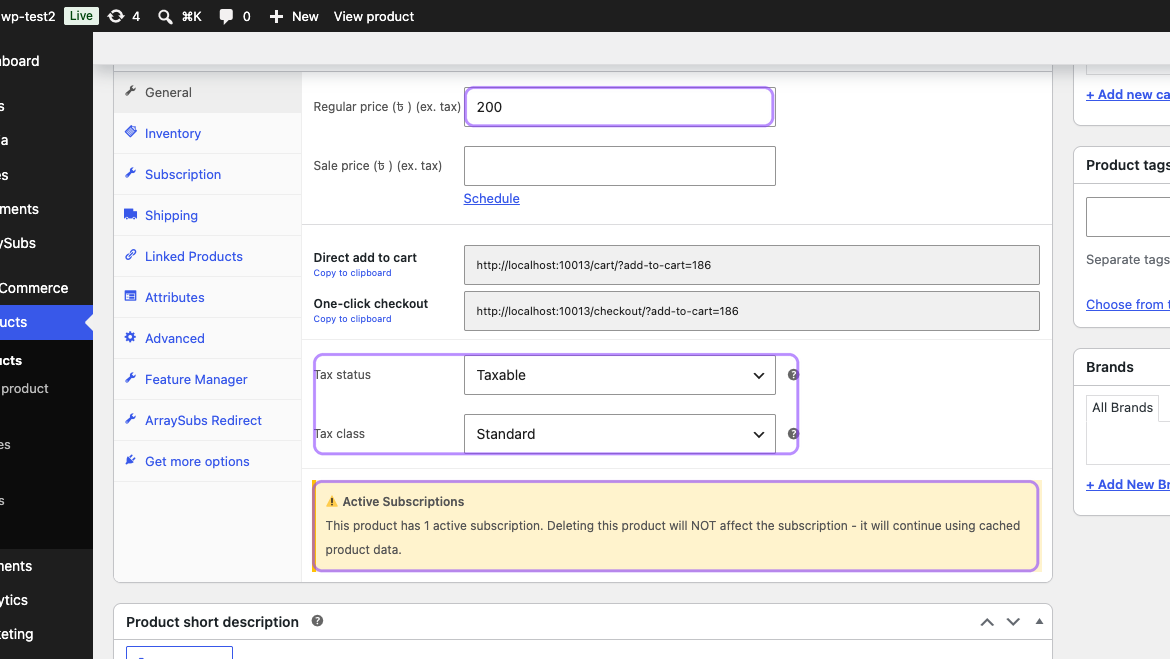Click the Get more options plug icon

tap(131, 460)
